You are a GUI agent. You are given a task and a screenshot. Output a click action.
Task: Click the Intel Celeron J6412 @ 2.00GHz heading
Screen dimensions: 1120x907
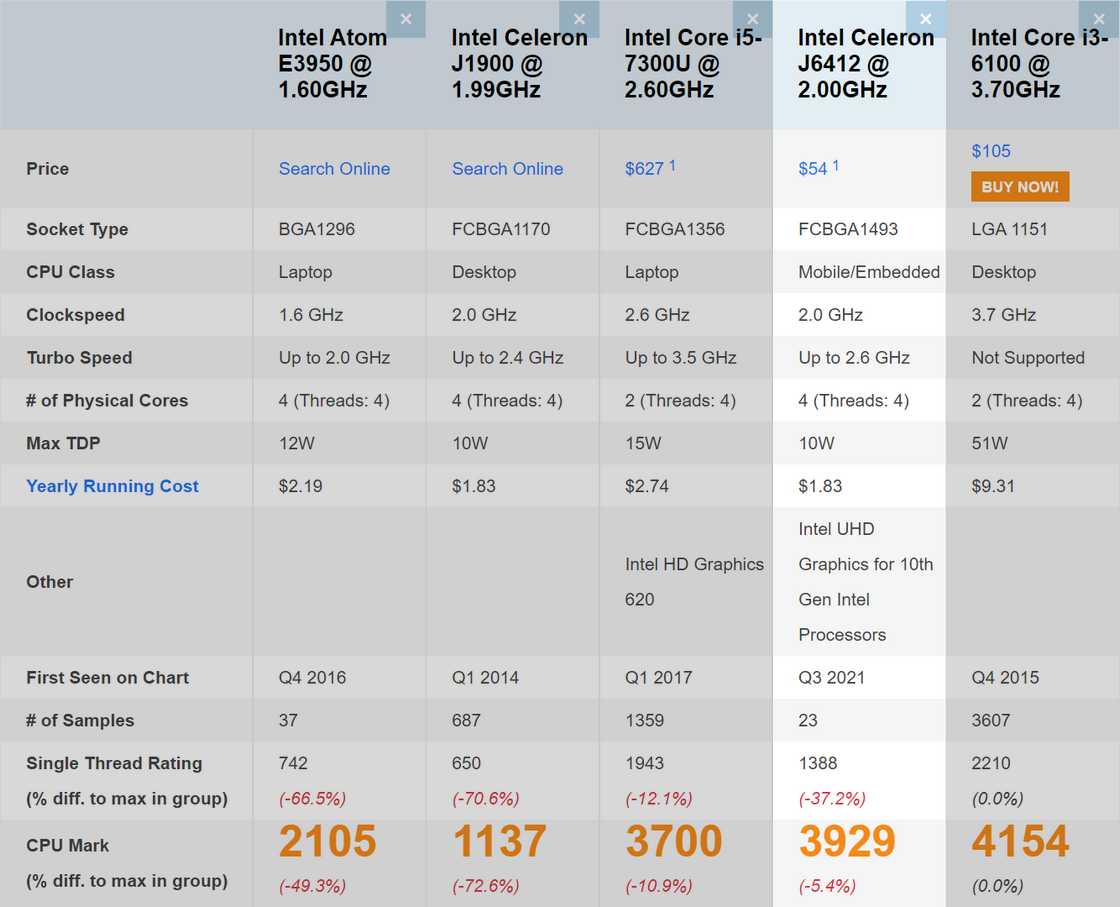pyautogui.click(x=866, y=64)
